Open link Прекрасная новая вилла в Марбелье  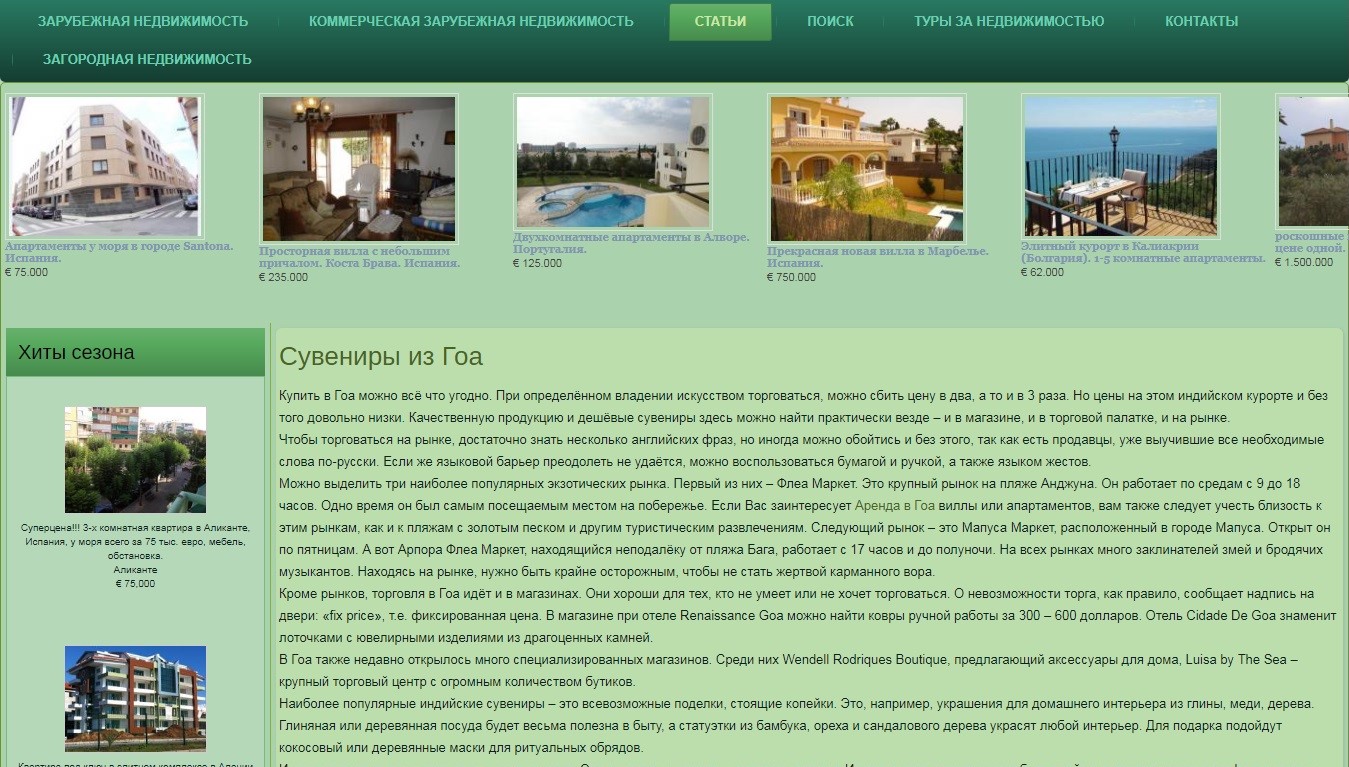[x=878, y=257]
